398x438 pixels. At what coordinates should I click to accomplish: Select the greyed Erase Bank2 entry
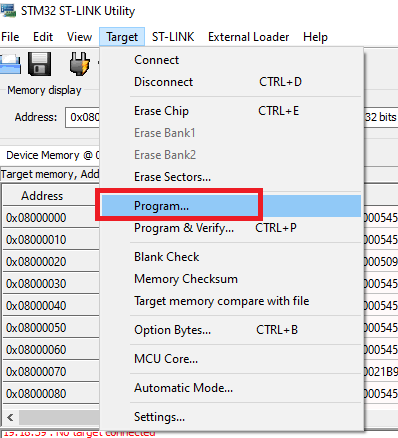tap(231, 155)
